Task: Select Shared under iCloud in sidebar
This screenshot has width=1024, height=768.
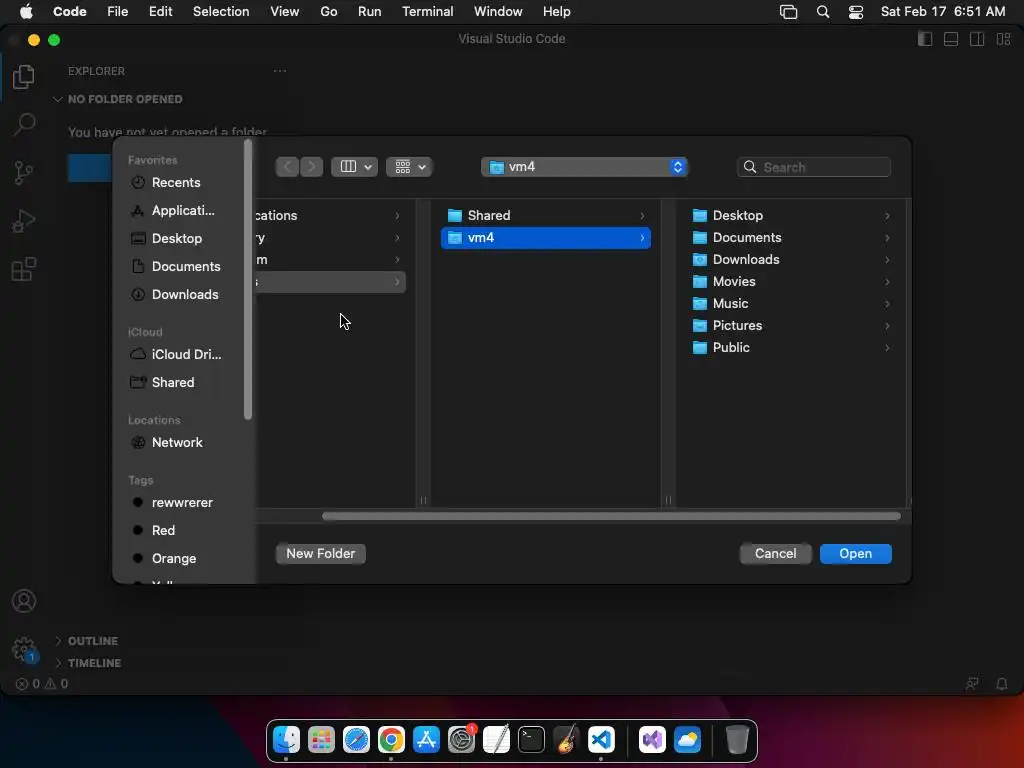Action: point(172,382)
